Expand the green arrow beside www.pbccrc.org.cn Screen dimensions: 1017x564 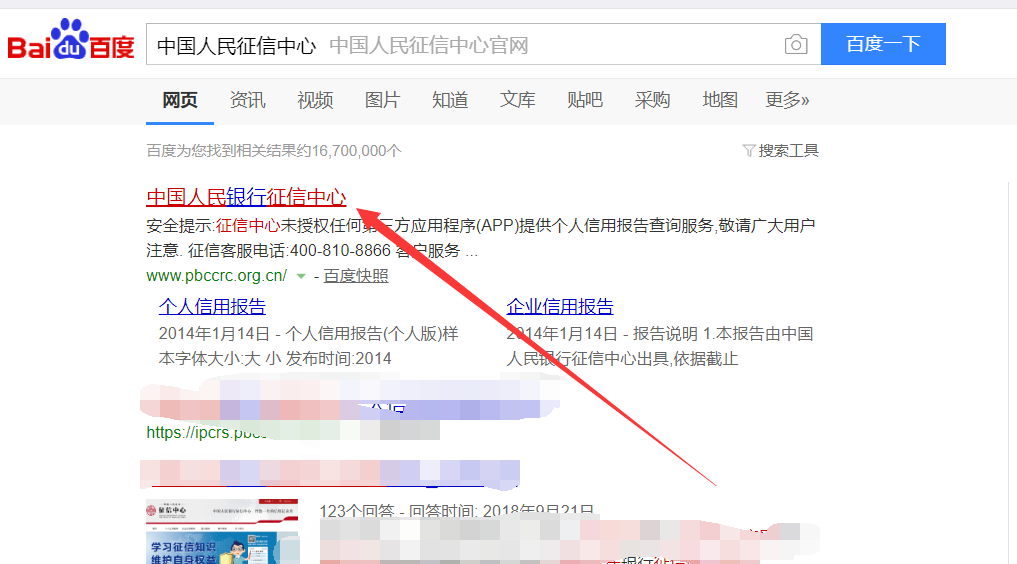click(300, 276)
